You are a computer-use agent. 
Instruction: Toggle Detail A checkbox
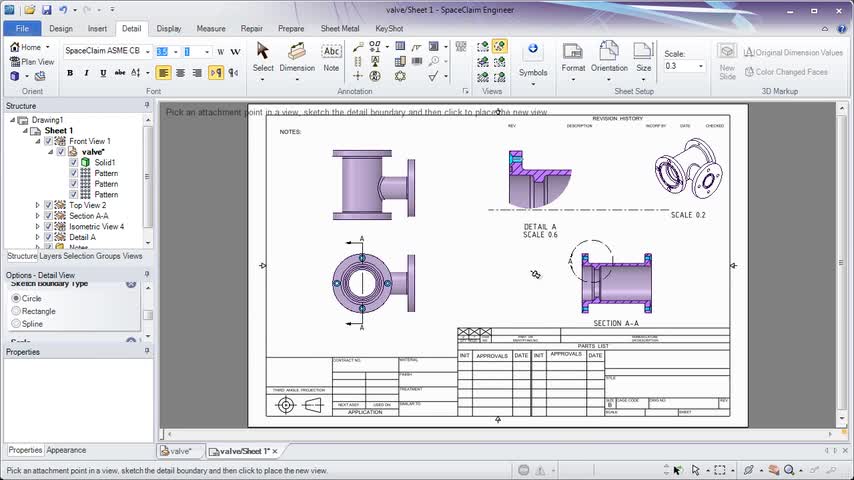[x=48, y=237]
